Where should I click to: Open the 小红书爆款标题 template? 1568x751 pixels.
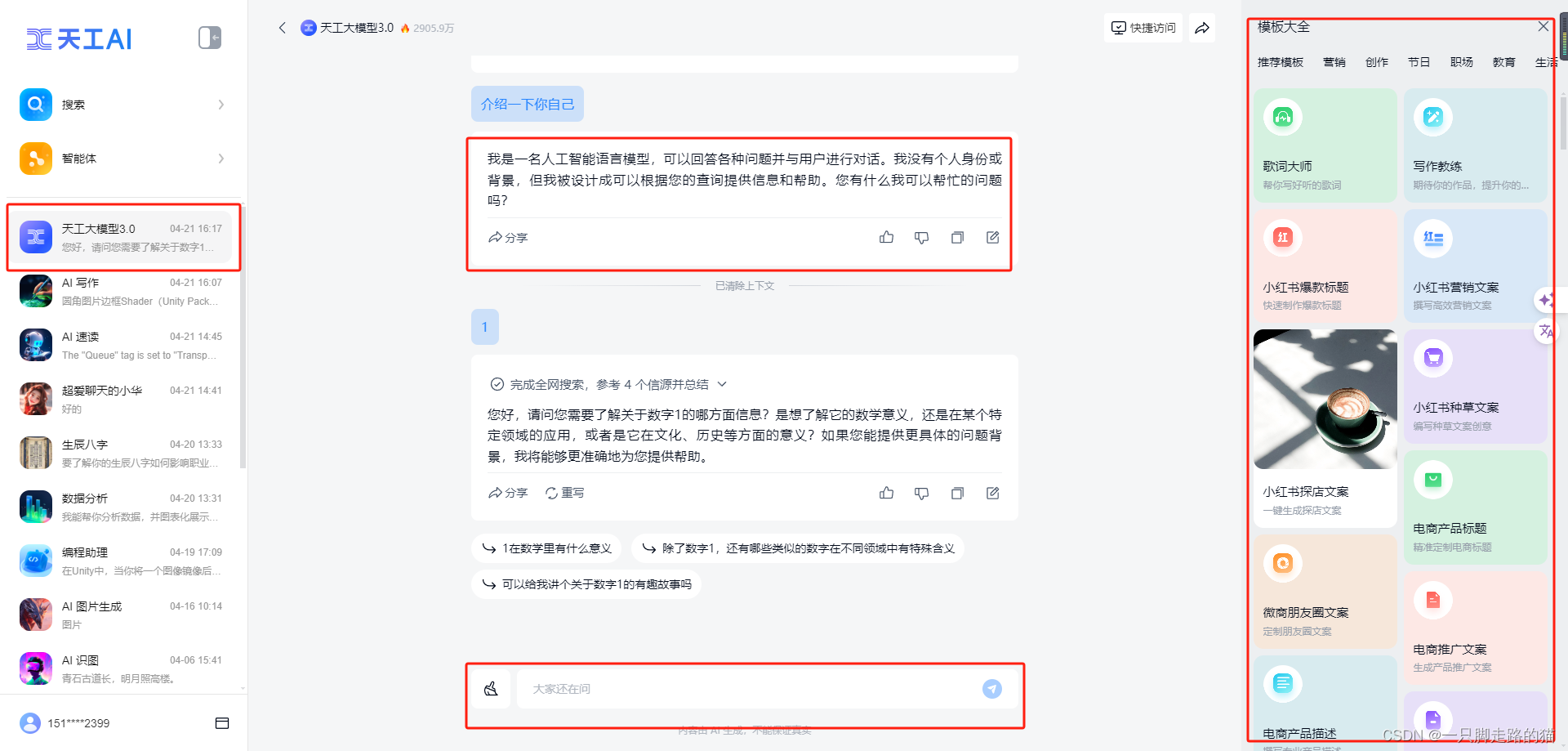point(1325,266)
